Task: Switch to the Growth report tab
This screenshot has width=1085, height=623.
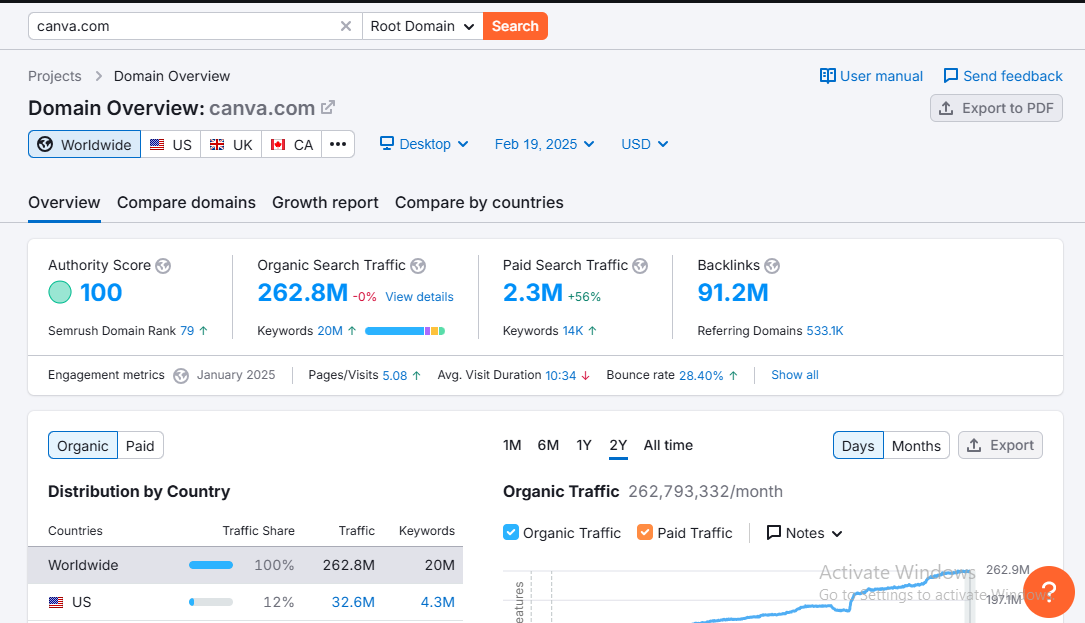Action: coord(325,202)
